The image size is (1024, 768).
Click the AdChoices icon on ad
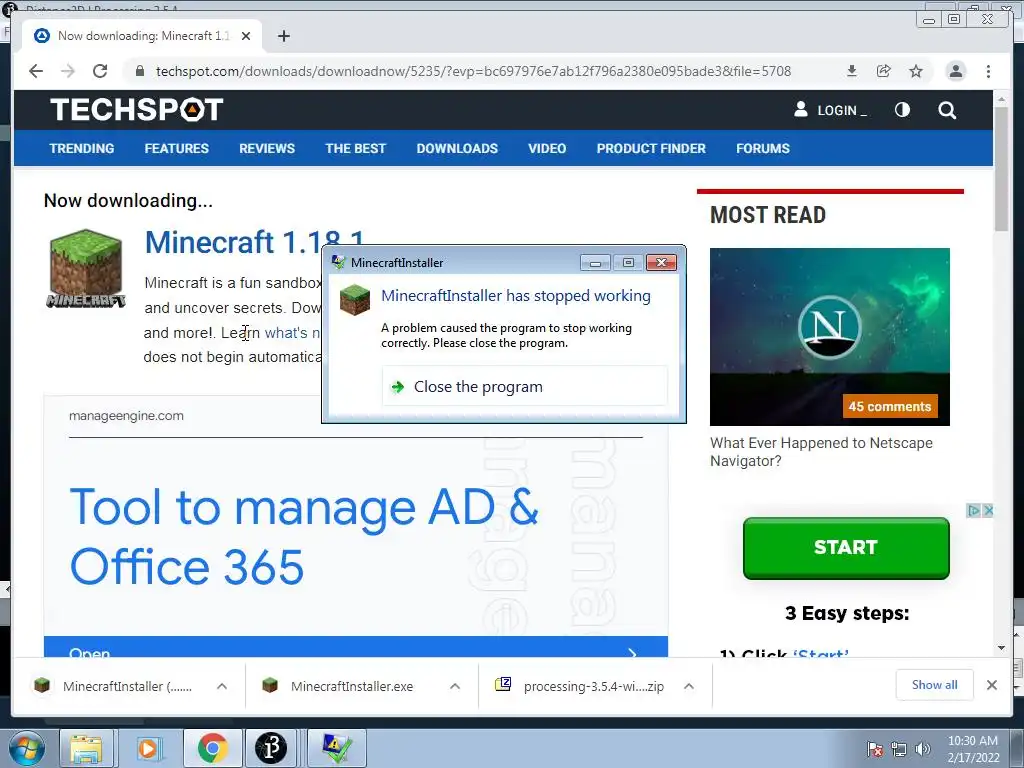click(973, 510)
